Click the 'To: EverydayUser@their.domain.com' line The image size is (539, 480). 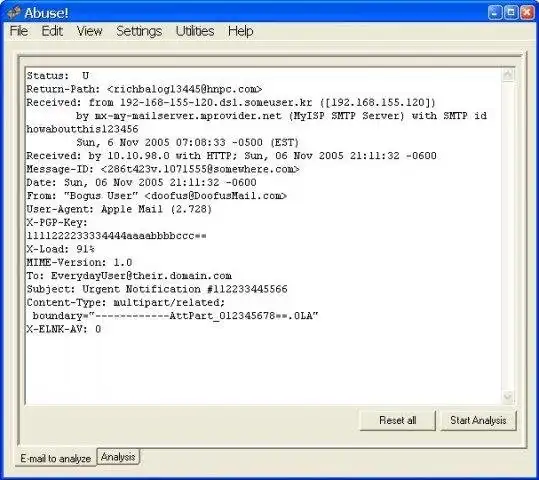(129, 276)
